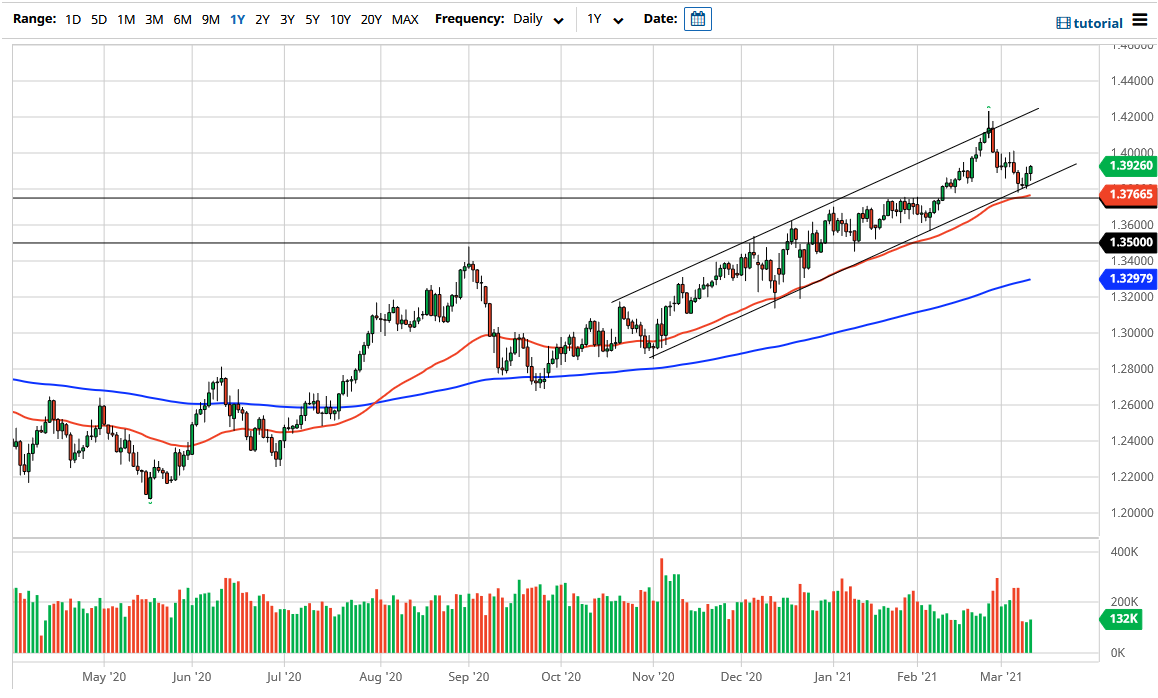Select the 6M range
Screen dimensions: 1158x698
tap(181, 19)
